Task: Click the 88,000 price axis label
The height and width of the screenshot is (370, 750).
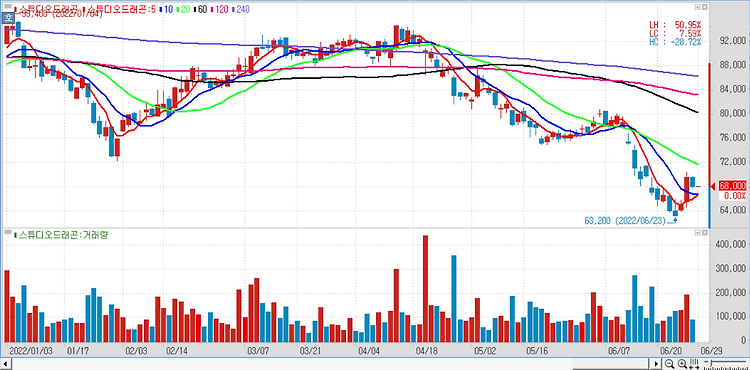Action: 732,65
